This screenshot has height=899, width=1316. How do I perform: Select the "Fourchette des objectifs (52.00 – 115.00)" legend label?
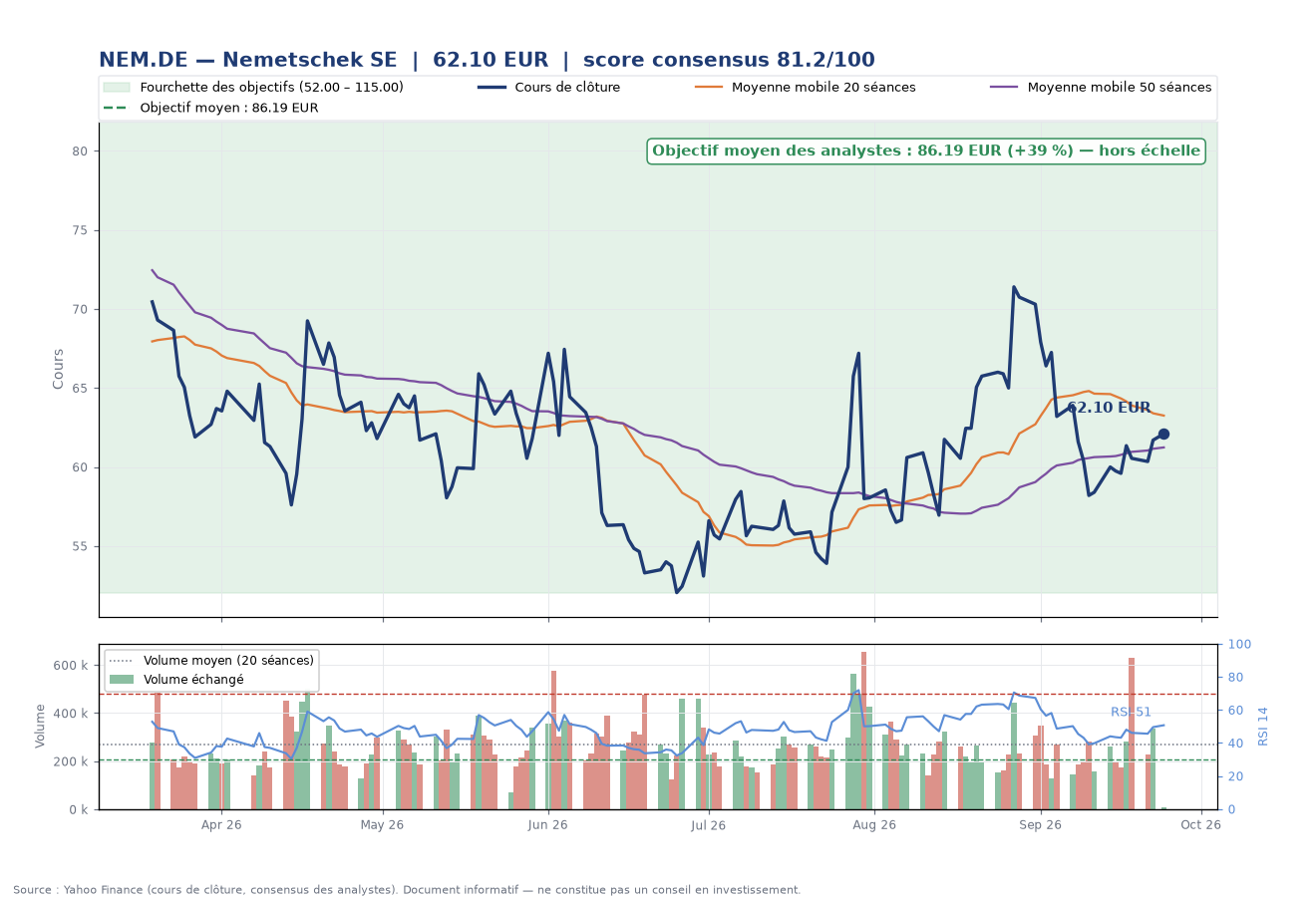coord(271,88)
